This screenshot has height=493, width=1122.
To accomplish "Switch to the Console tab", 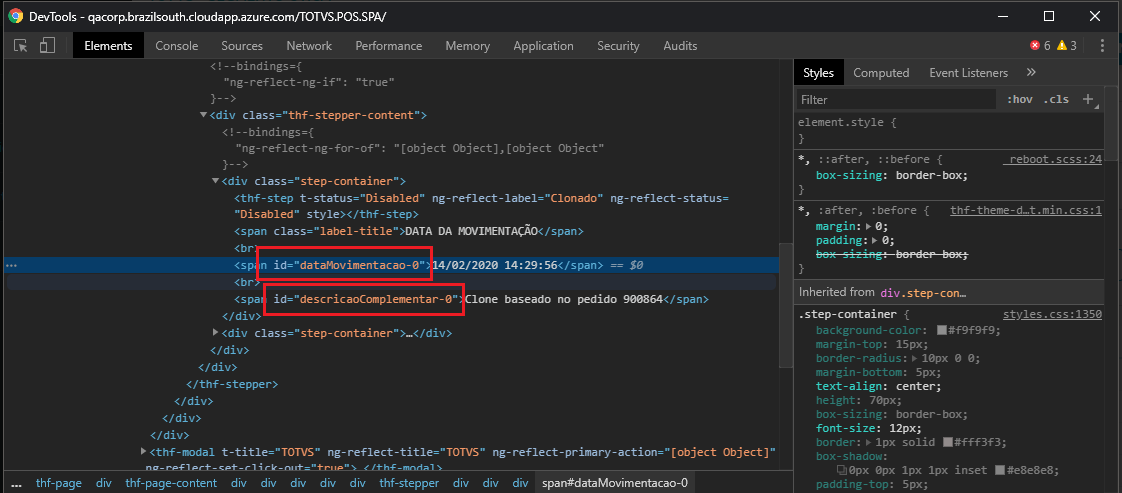I will click(x=176, y=46).
